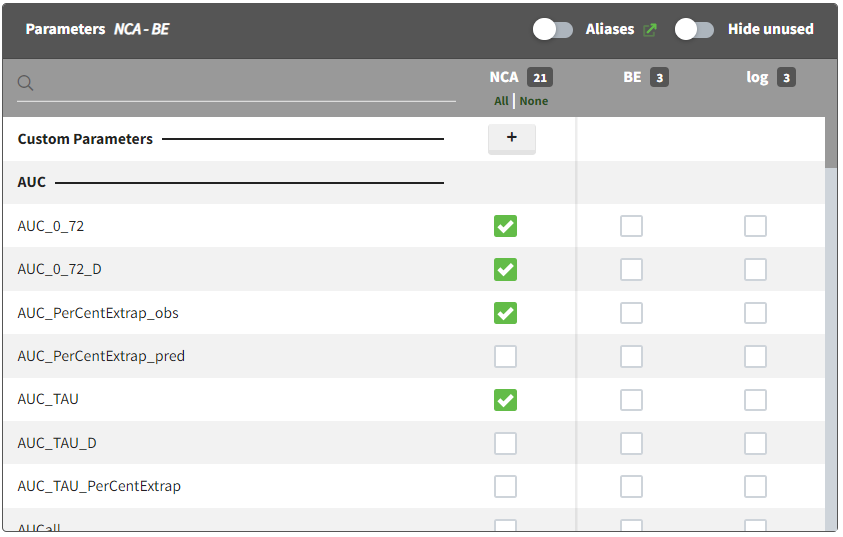The width and height of the screenshot is (843, 537).
Task: Enable NCA for AUC_PerCentExtrap_pred
Action: point(506,357)
